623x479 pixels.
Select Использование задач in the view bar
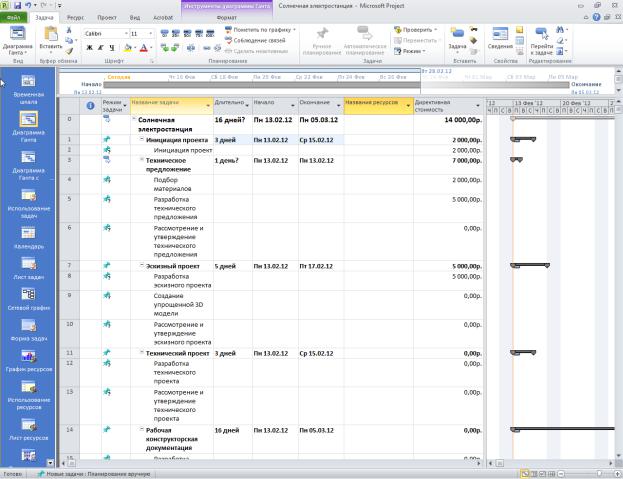[28, 204]
